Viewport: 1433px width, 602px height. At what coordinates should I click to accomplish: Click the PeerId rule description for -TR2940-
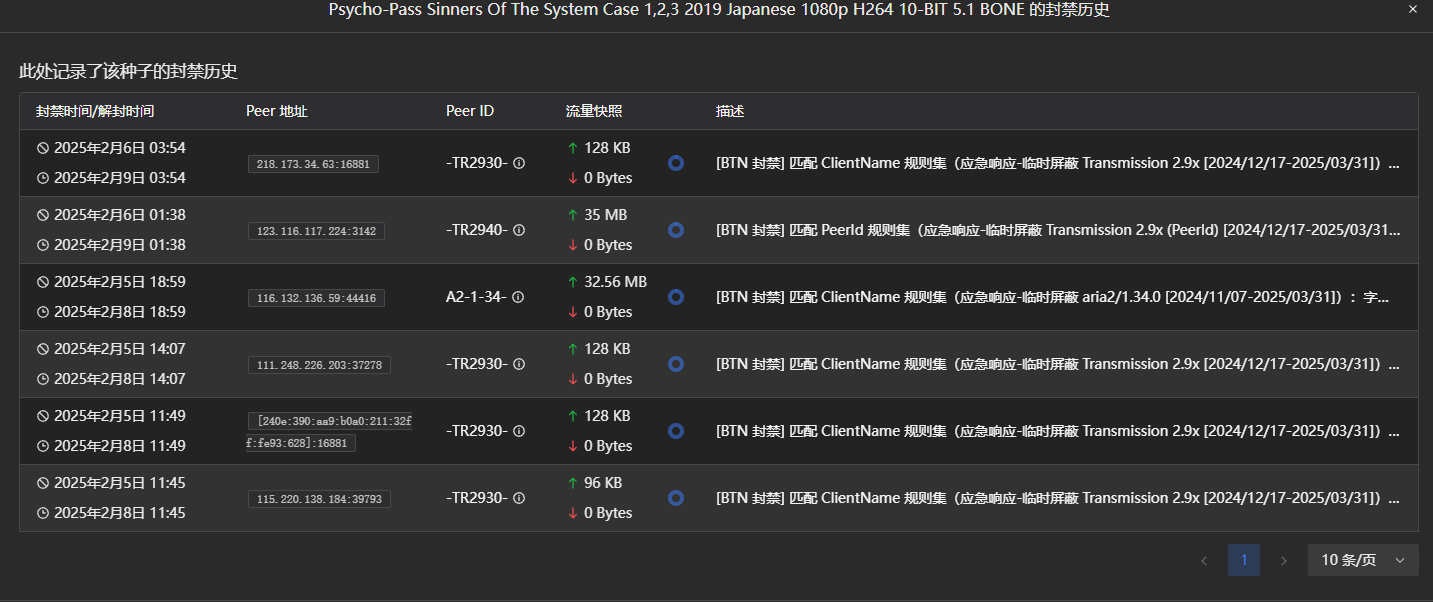(x=1058, y=230)
